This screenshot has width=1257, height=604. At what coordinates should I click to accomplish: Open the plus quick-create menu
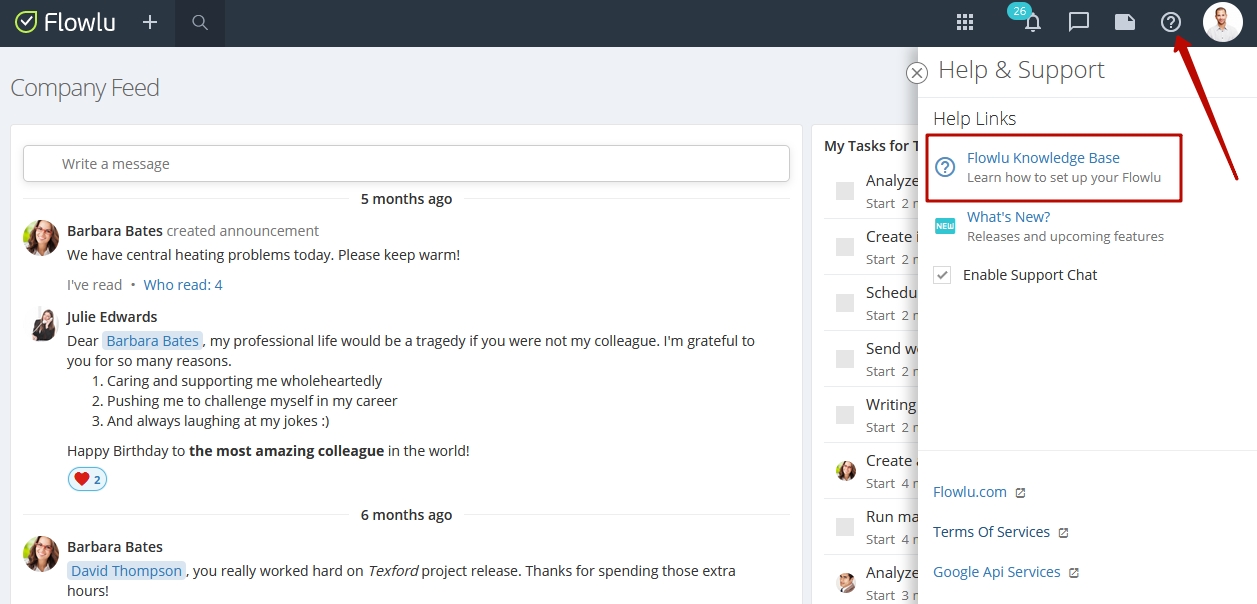[150, 22]
